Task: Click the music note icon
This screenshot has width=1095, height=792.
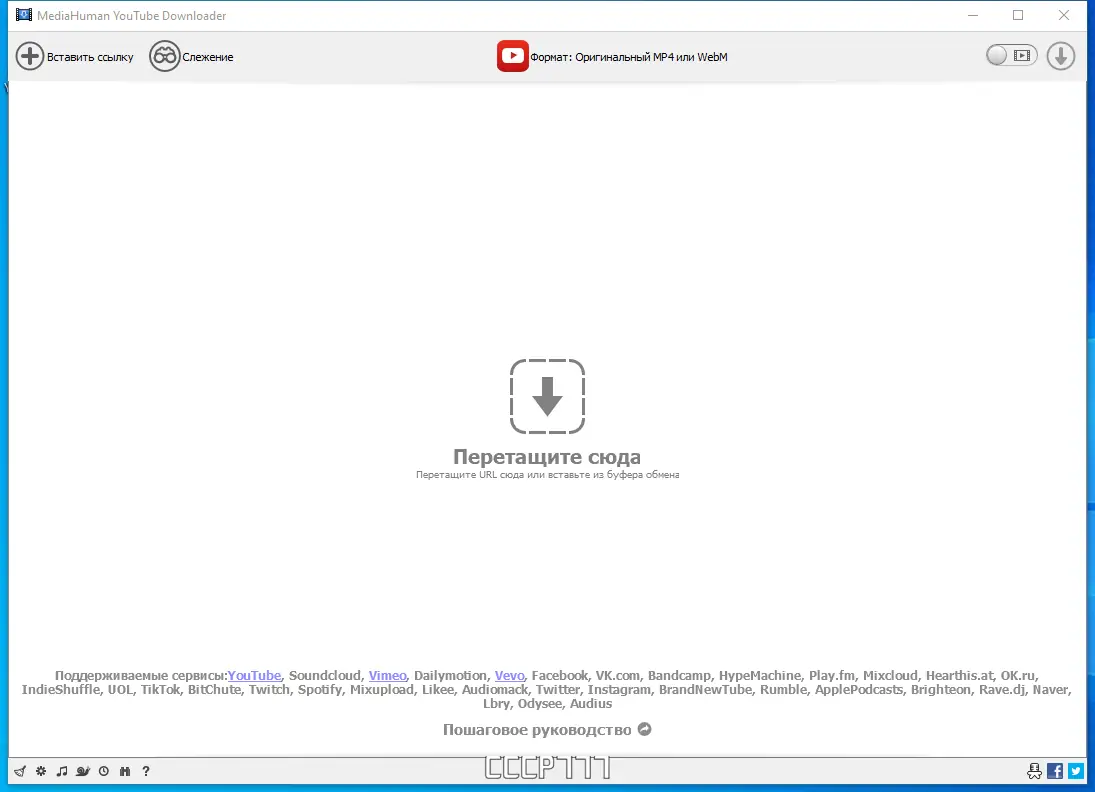Action: pyautogui.click(x=62, y=771)
